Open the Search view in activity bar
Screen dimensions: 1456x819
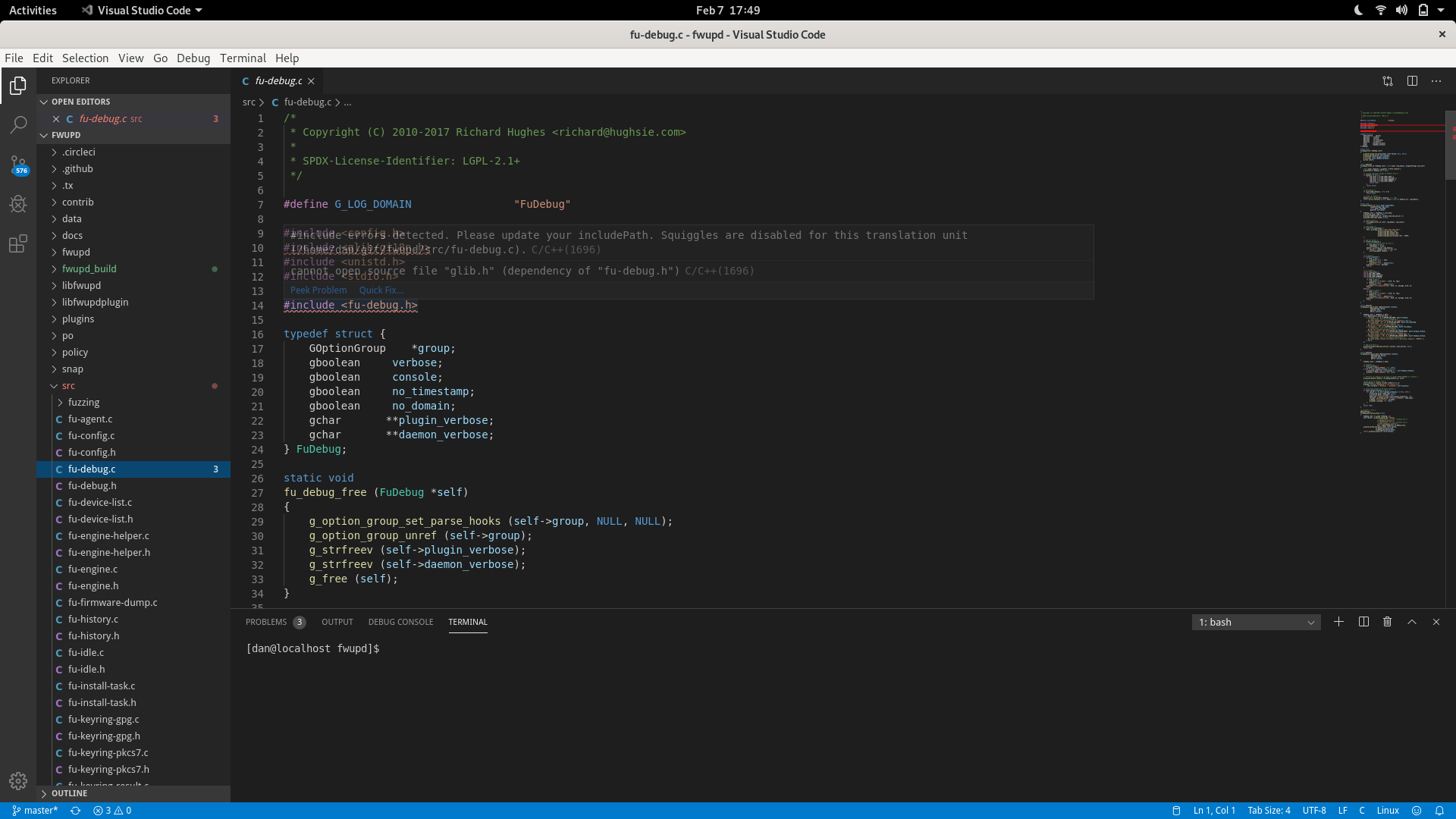pyautogui.click(x=18, y=124)
